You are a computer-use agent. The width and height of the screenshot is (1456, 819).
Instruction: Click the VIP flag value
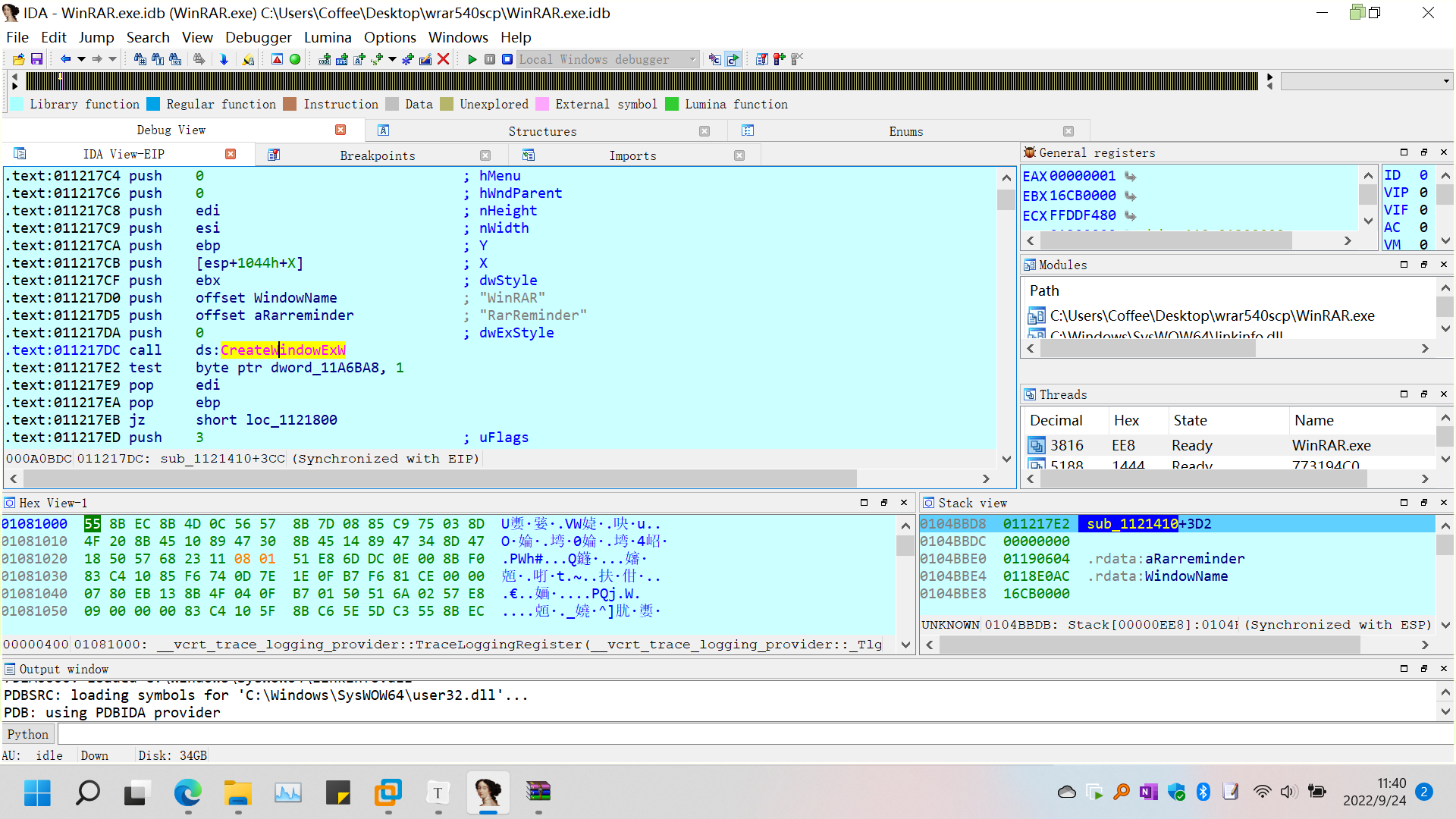(1423, 193)
